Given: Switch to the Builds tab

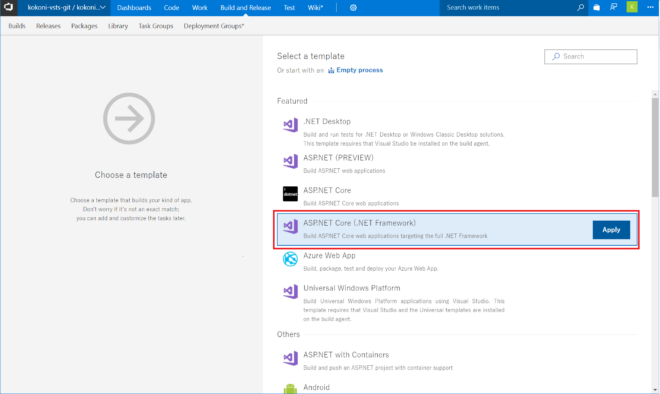Looking at the screenshot, I should click(x=17, y=26).
